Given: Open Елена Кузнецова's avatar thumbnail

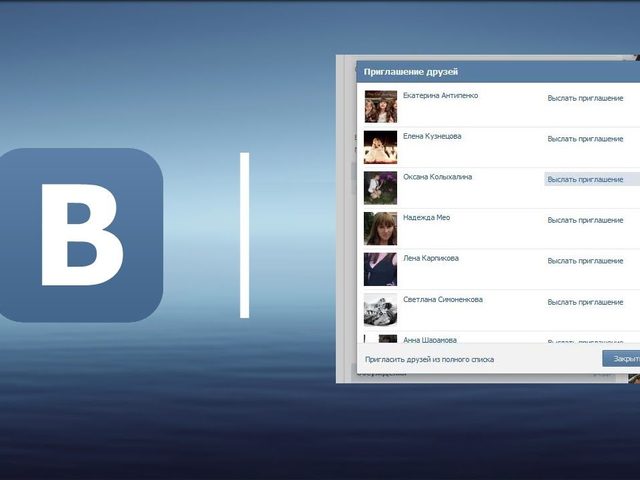Looking at the screenshot, I should (x=380, y=147).
